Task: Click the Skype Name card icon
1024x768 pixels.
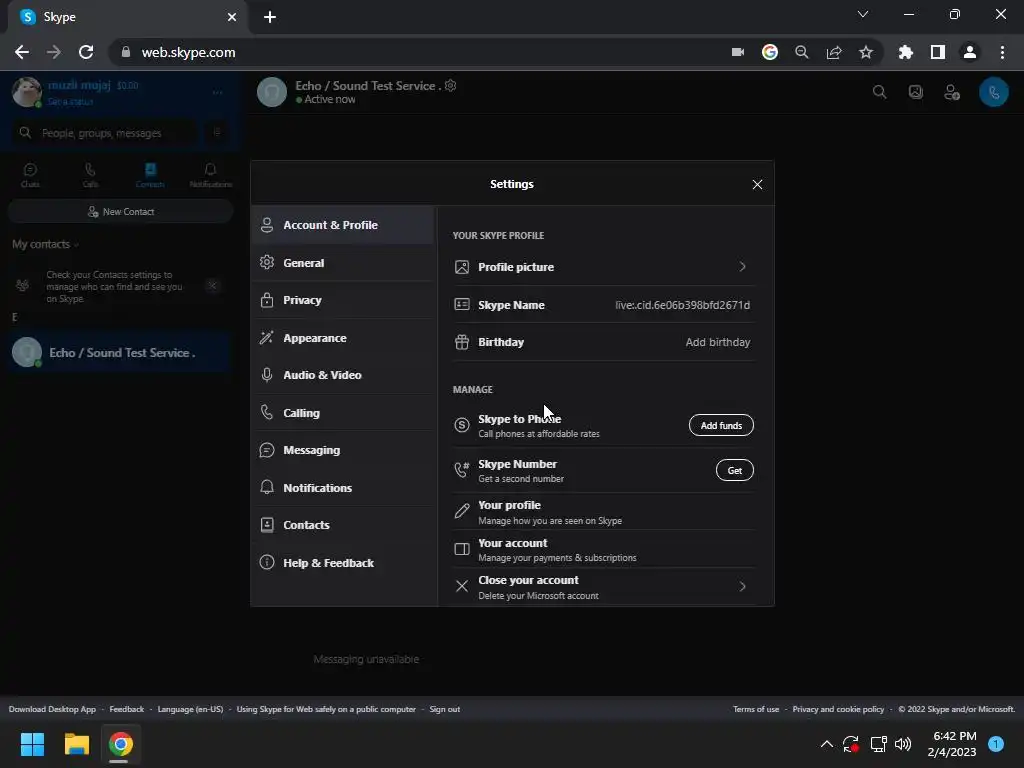Action: (x=462, y=304)
